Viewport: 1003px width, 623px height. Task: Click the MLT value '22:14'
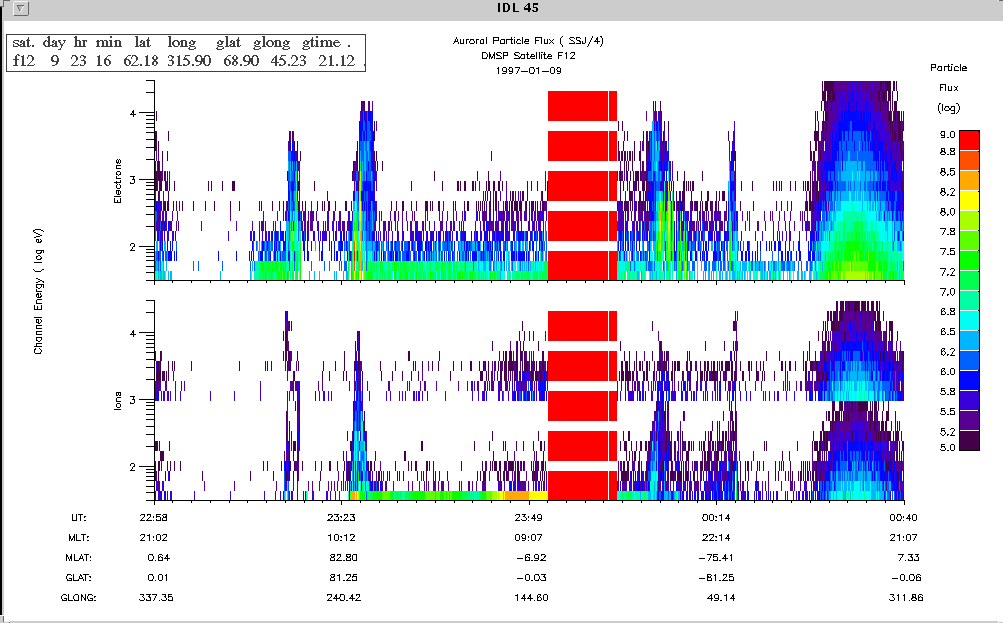coord(715,538)
